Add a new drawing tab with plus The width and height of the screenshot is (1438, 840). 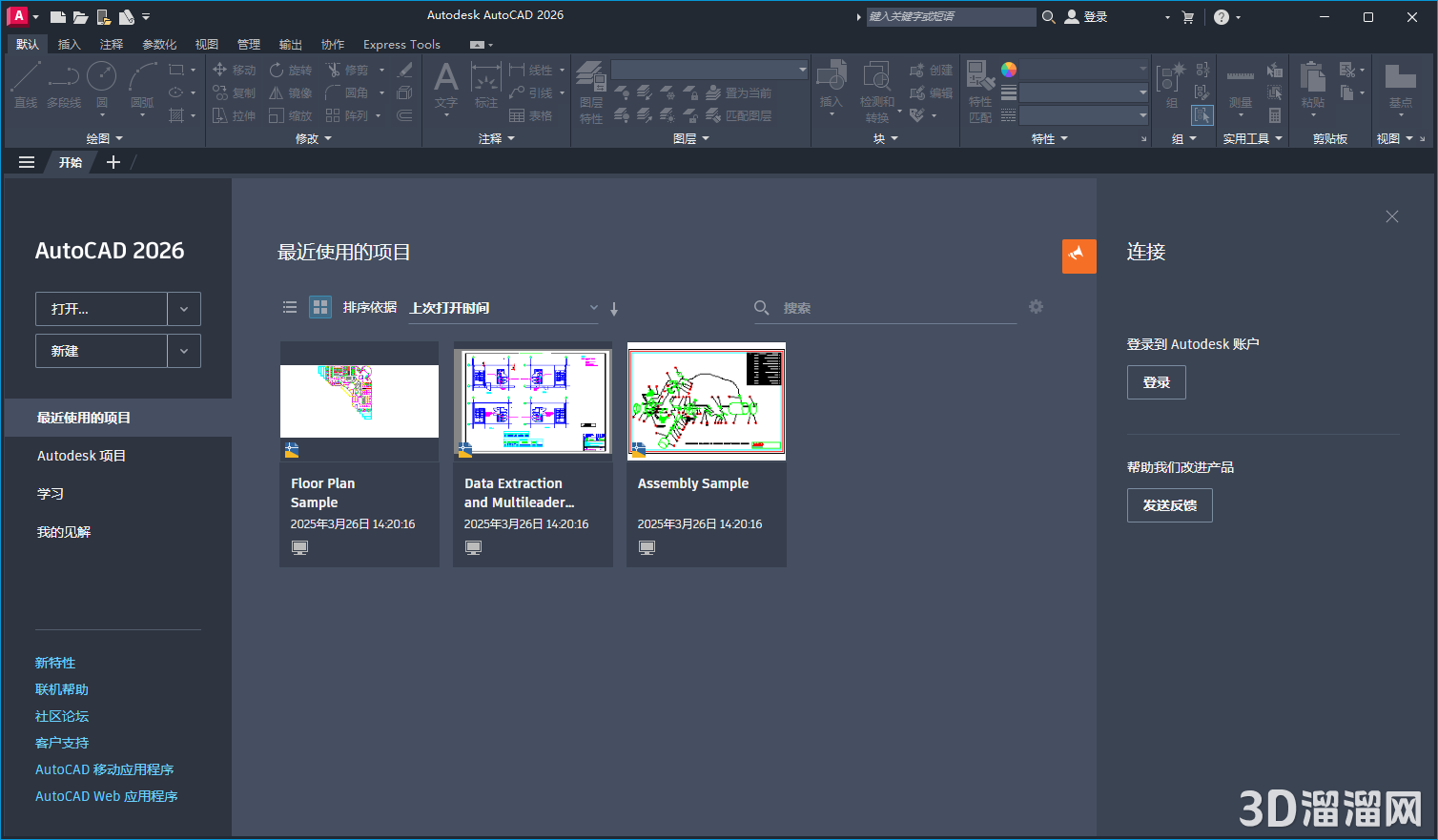(113, 162)
